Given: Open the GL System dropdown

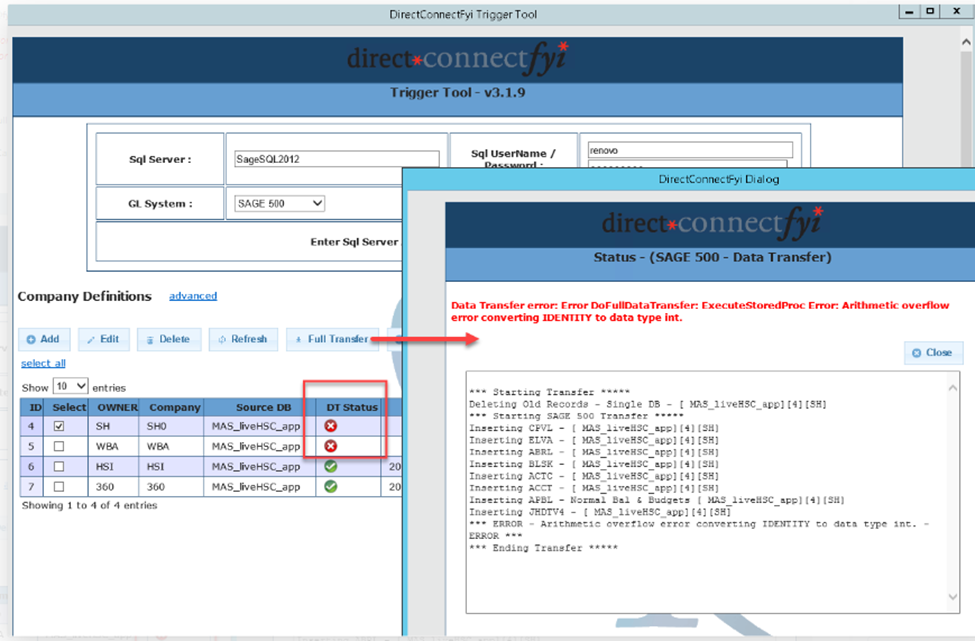Looking at the screenshot, I should [280, 203].
